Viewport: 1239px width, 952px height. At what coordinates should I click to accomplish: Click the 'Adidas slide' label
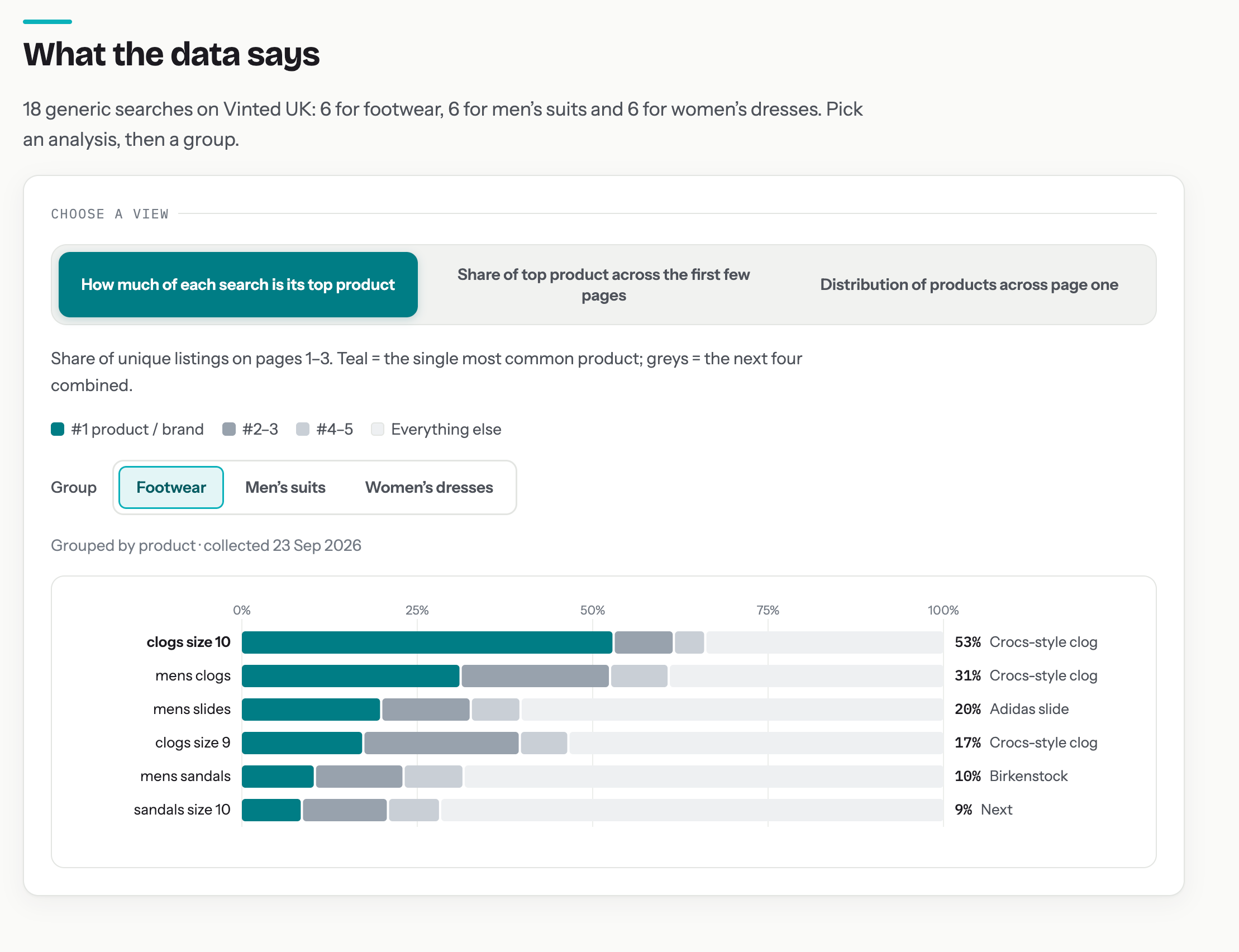coord(1029,709)
